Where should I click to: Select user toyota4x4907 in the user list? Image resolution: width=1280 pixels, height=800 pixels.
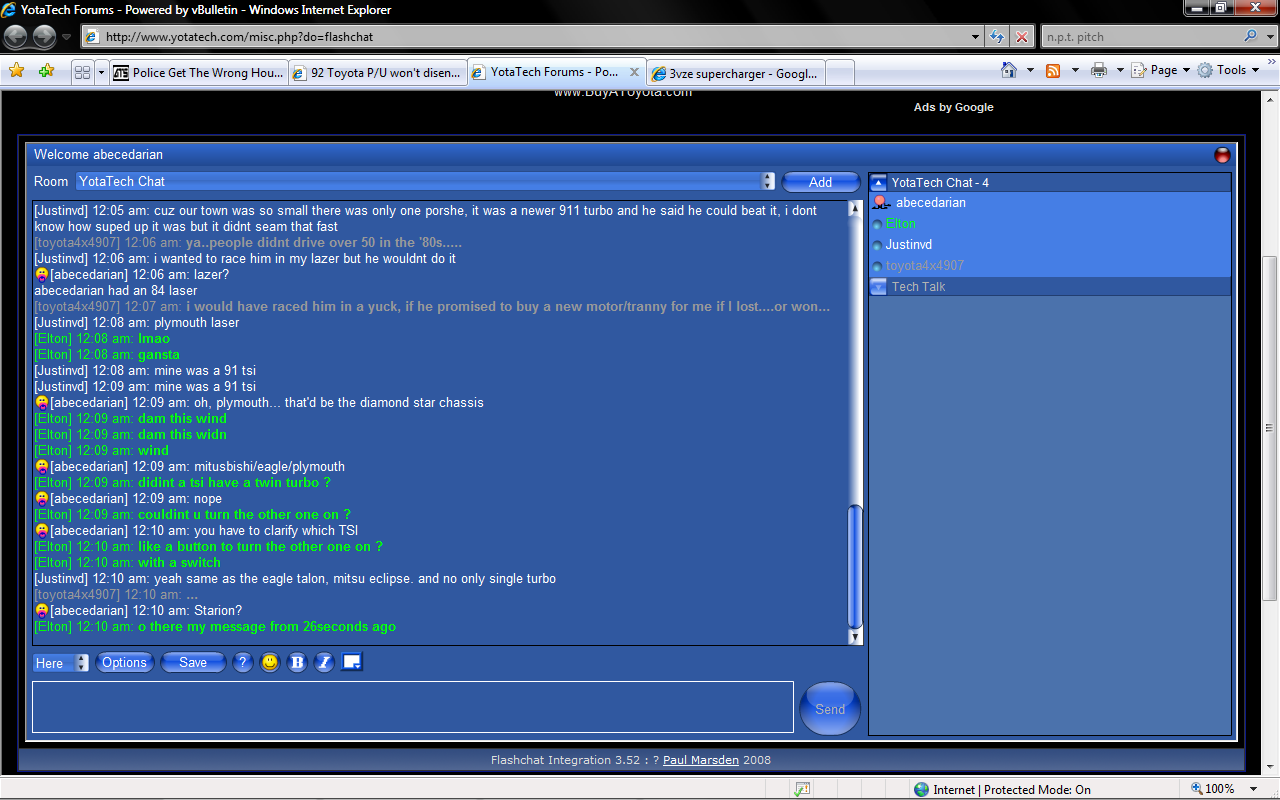(925, 266)
